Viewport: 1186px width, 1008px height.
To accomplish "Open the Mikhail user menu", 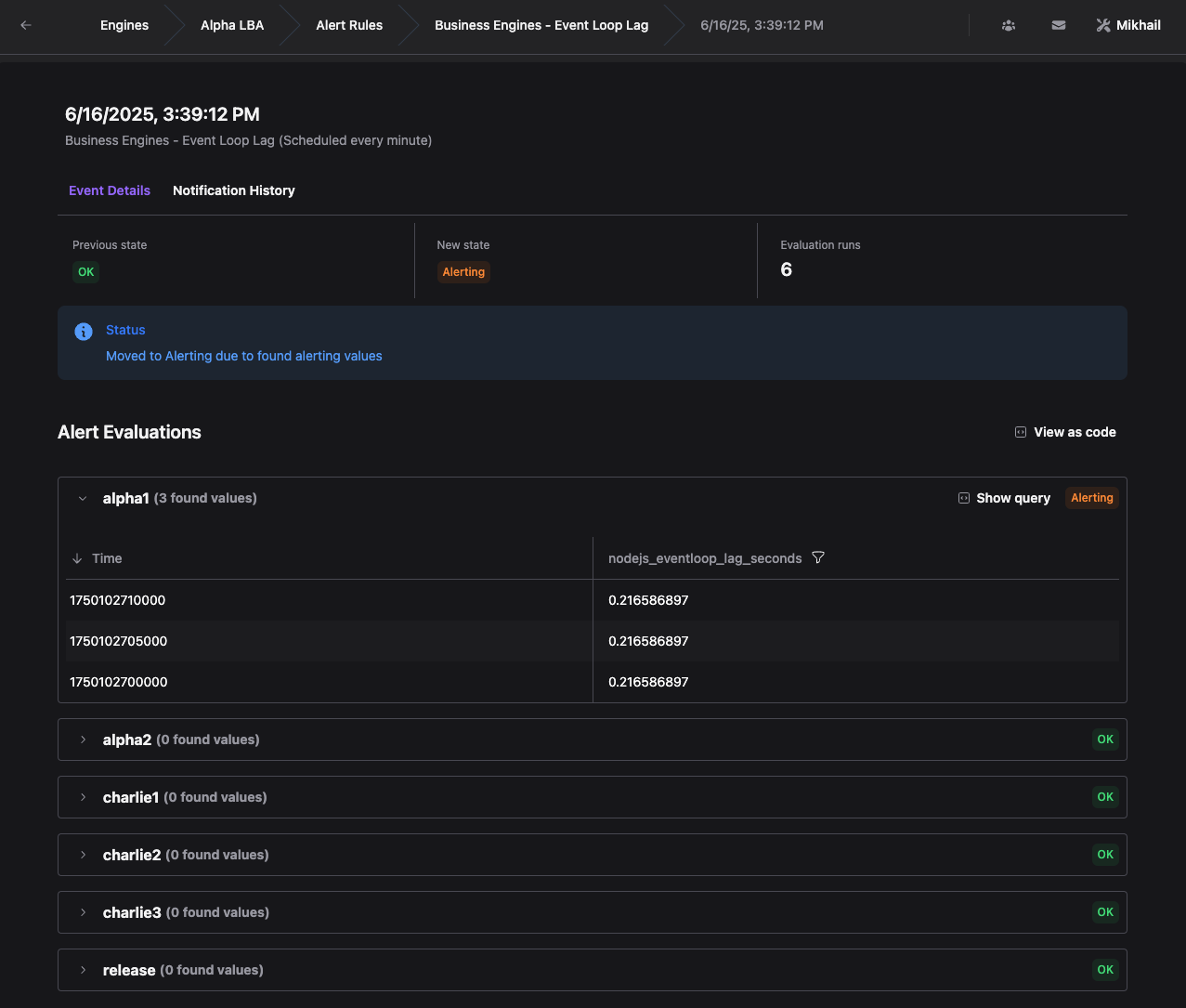I will click(1128, 25).
